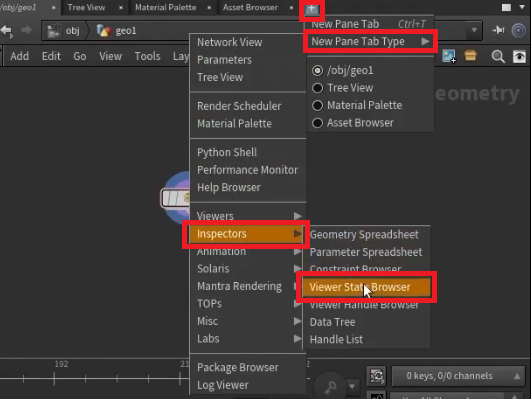Open Geometry Spreadsheet from Inspectors submenu
This screenshot has width=531, height=399.
pos(364,235)
